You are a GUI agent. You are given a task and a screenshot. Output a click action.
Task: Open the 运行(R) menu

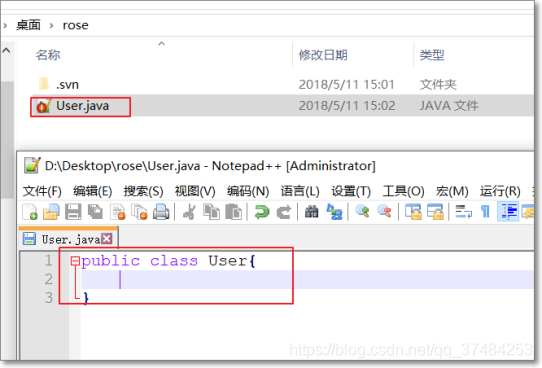pyautogui.click(x=500, y=191)
